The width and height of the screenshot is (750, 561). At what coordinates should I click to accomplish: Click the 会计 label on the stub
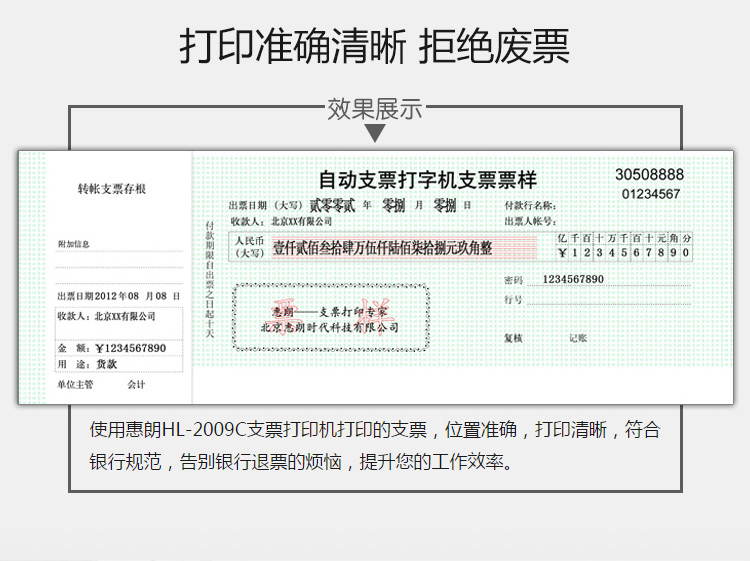click(x=136, y=385)
